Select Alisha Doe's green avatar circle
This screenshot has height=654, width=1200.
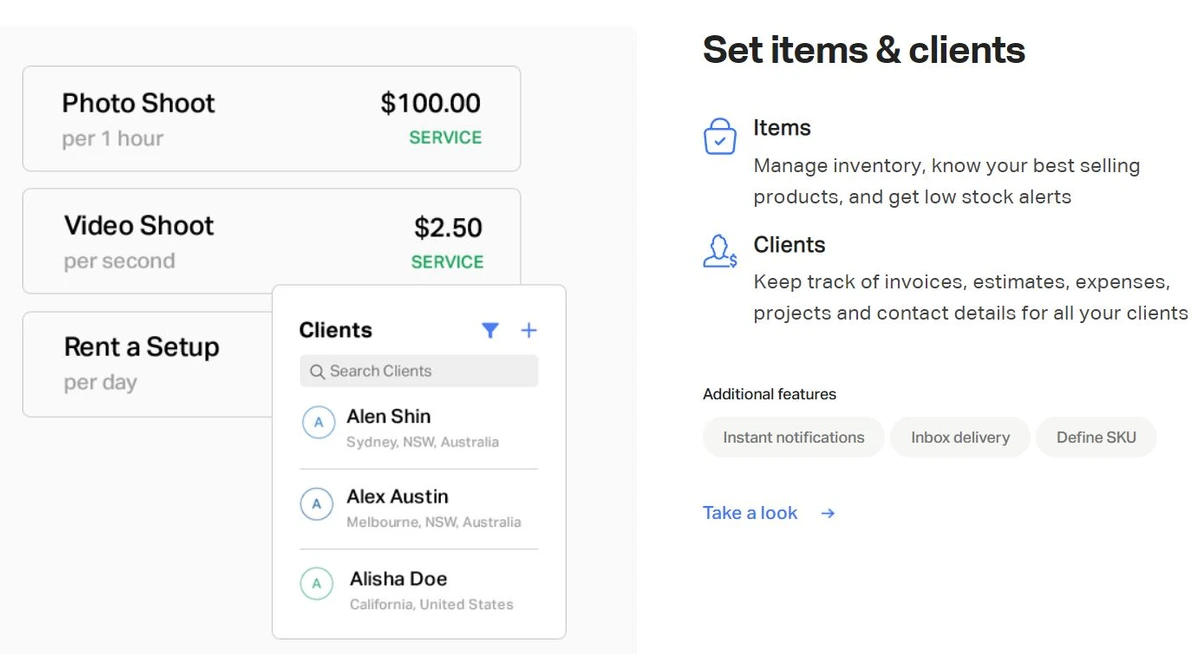317,583
